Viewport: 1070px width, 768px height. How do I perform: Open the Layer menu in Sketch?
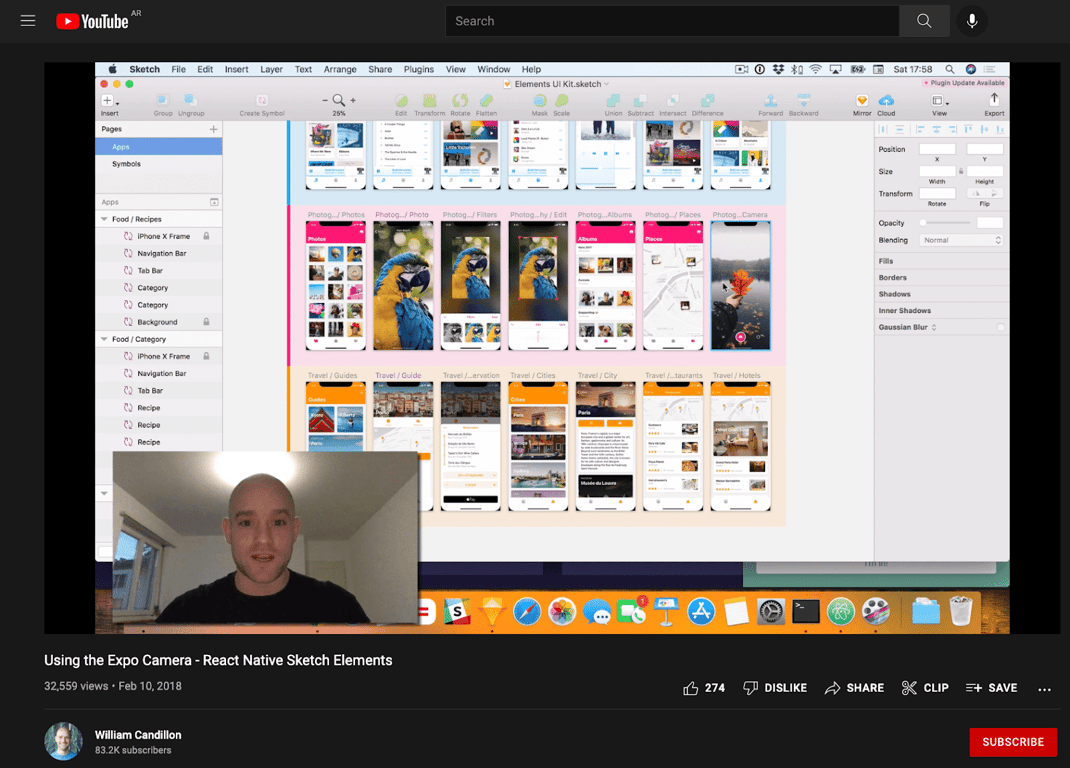click(x=271, y=69)
